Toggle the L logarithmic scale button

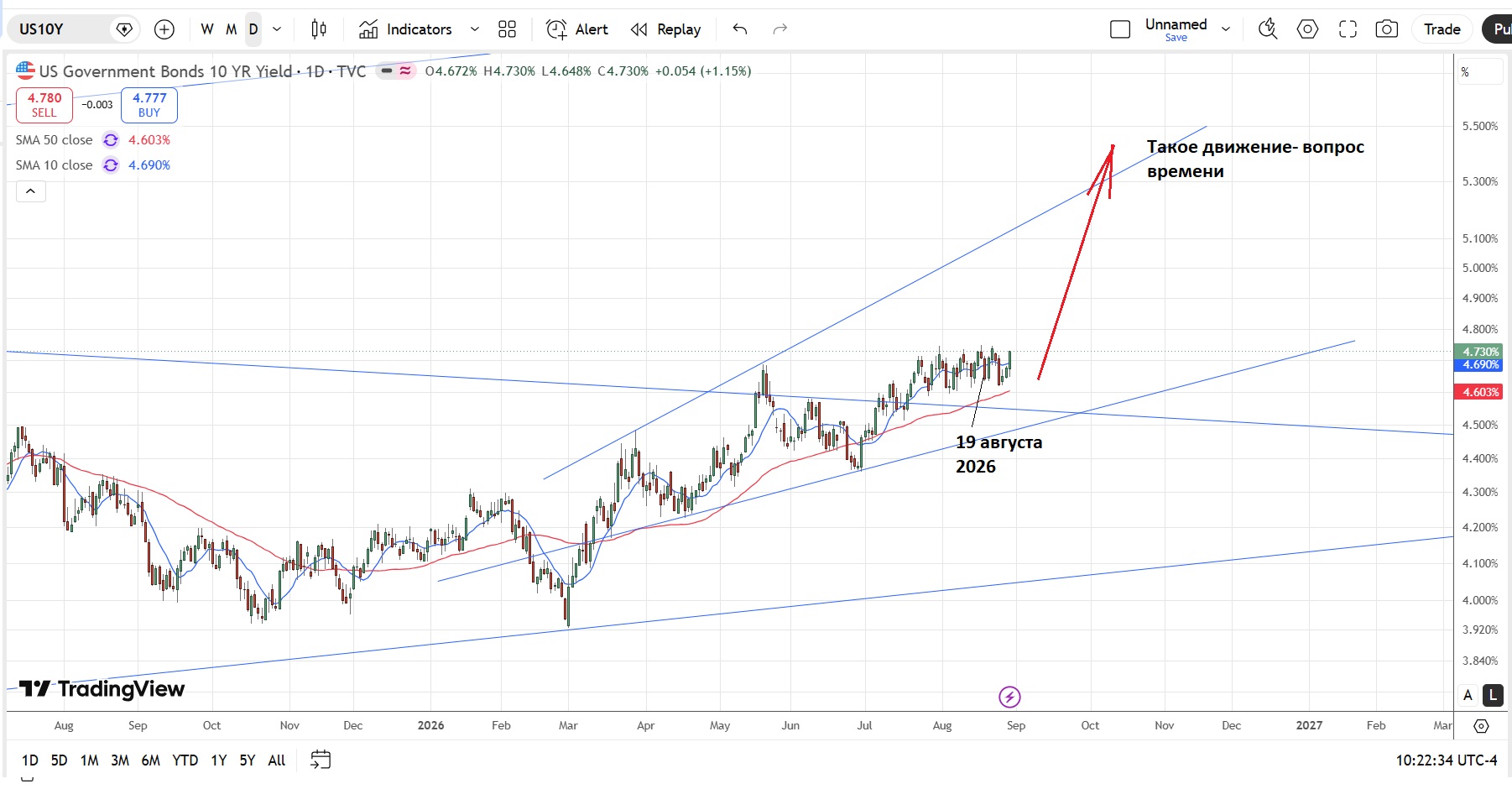(x=1493, y=695)
